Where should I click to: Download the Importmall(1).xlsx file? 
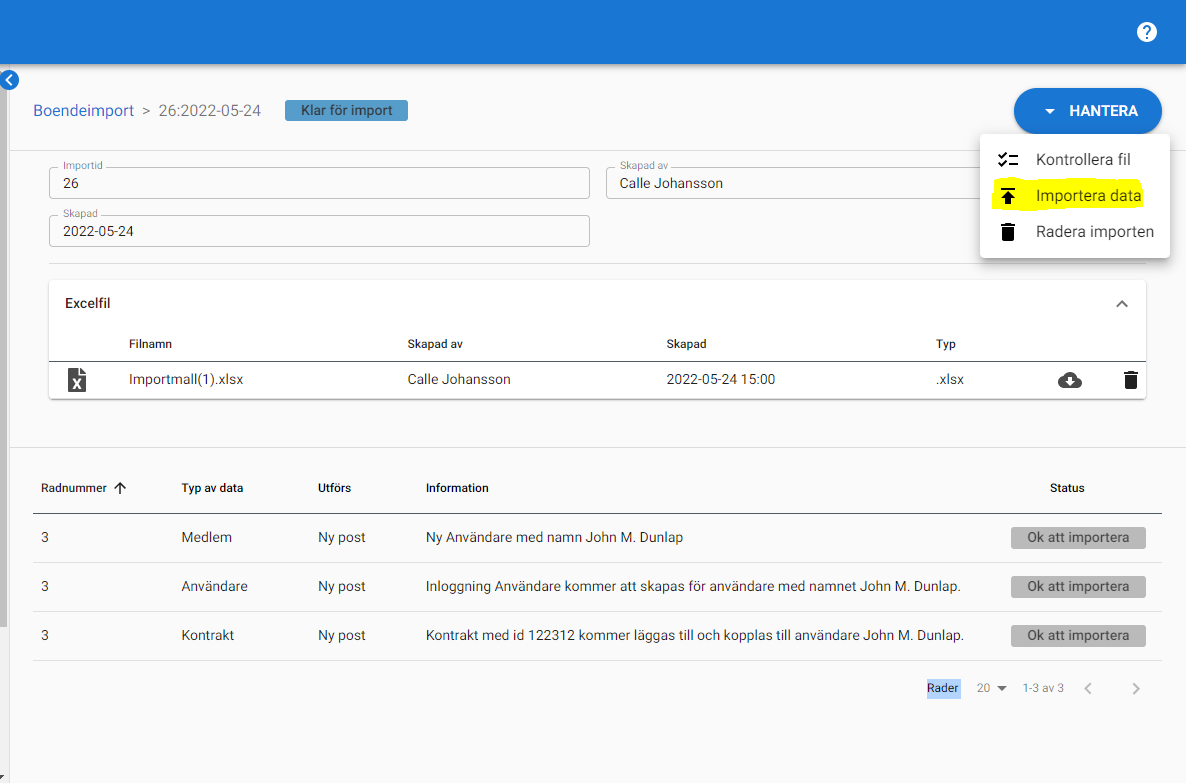pyautogui.click(x=1069, y=380)
